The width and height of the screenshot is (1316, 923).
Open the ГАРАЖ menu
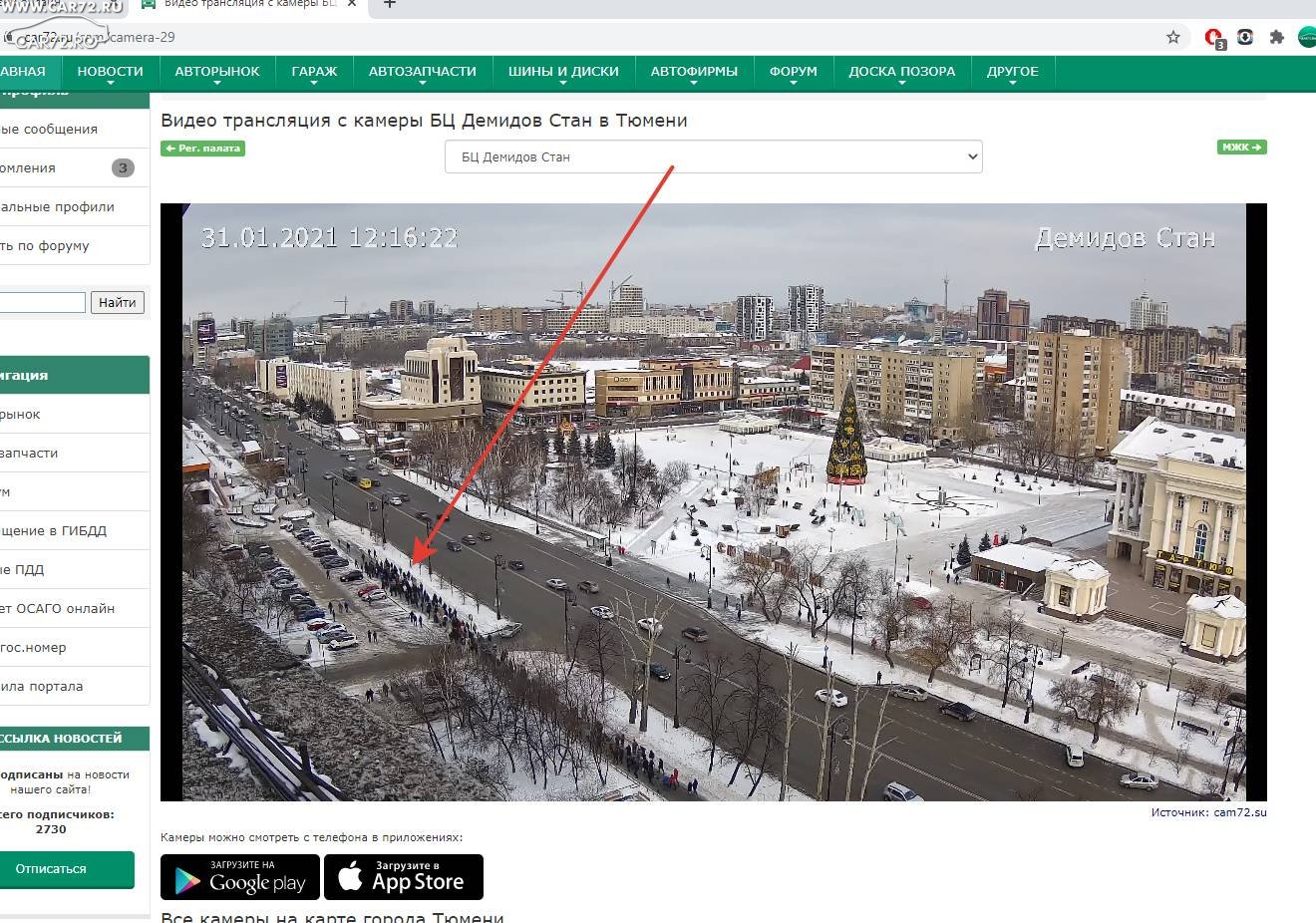[x=314, y=72]
